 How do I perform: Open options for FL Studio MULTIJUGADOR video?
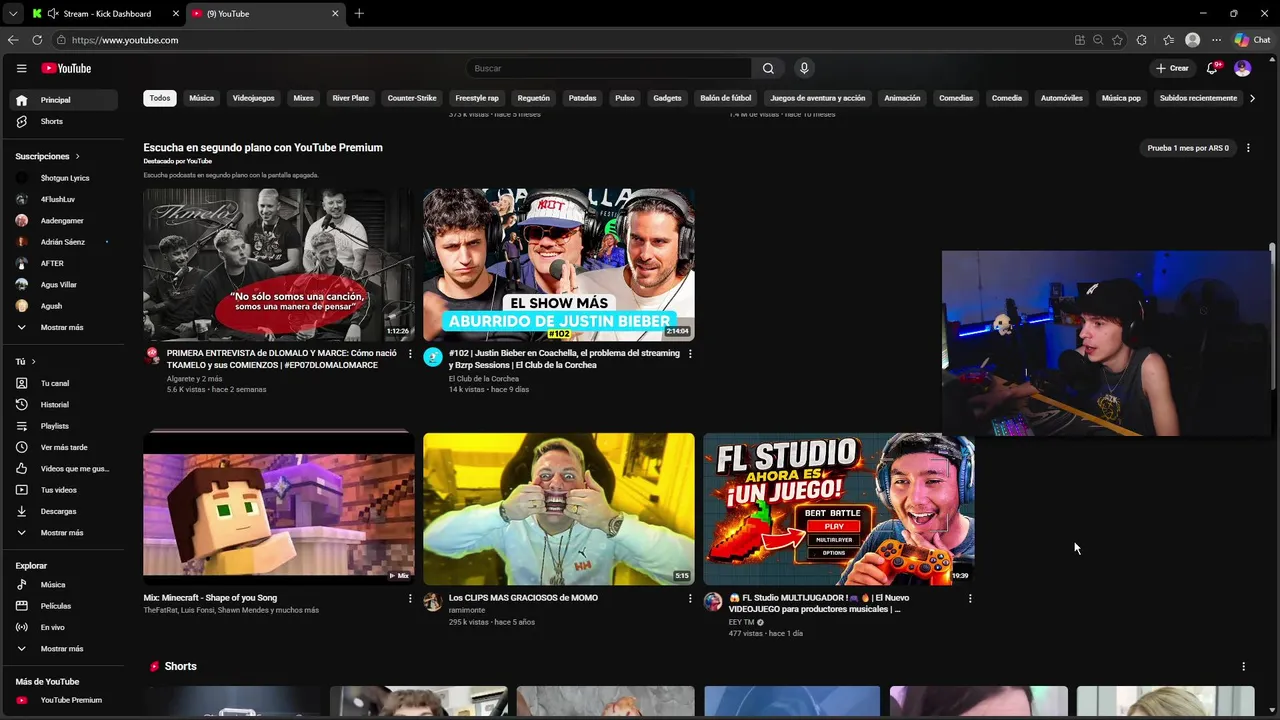click(969, 598)
